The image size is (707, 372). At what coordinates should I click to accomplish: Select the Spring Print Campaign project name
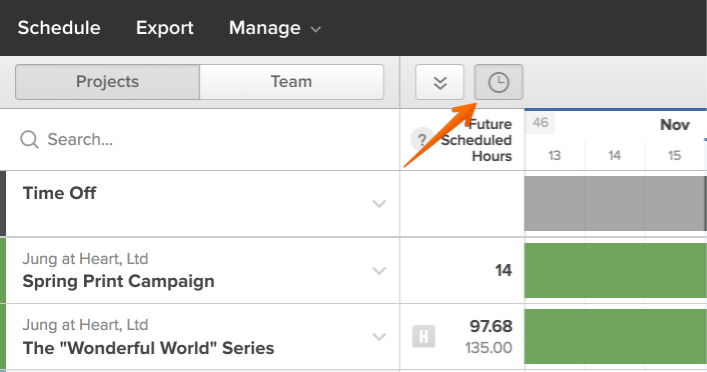click(119, 281)
